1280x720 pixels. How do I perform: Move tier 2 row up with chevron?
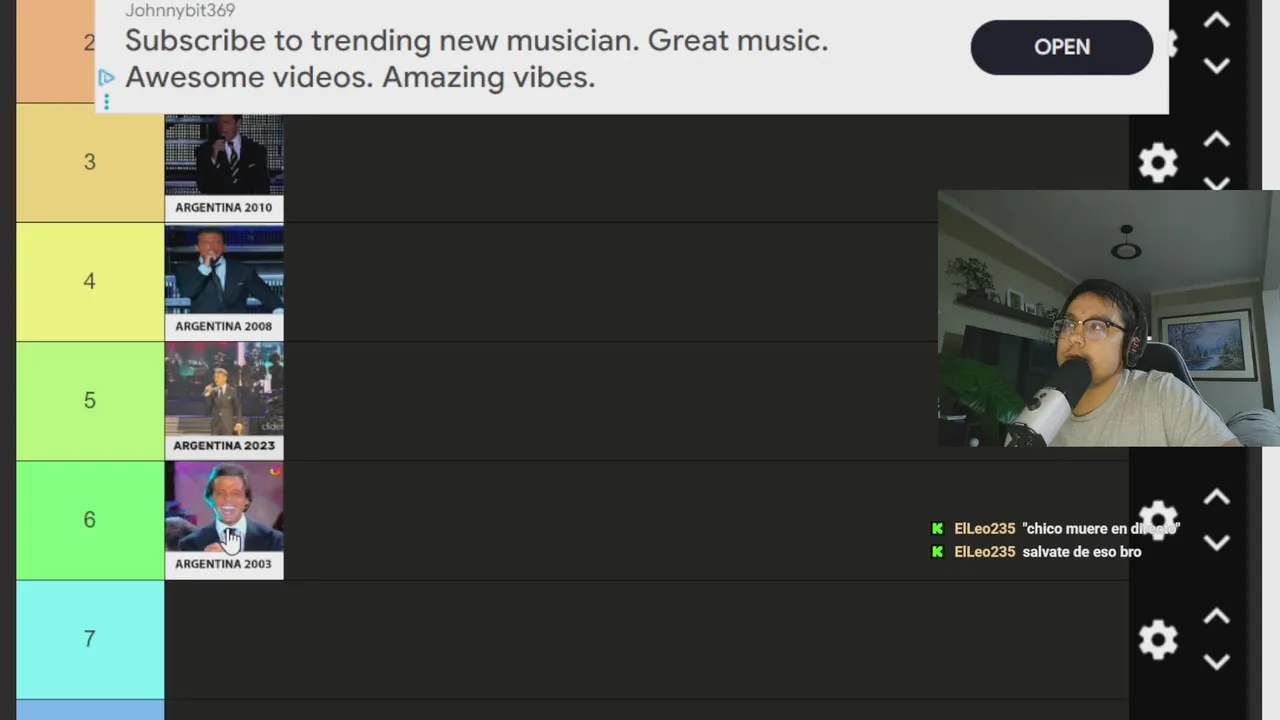tap(1216, 20)
